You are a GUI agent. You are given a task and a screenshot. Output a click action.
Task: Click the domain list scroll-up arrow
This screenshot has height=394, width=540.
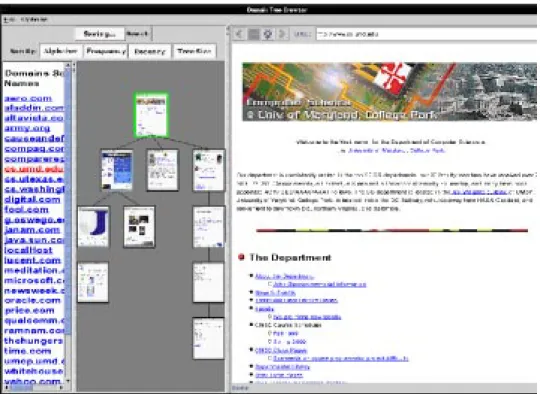click(x=68, y=64)
